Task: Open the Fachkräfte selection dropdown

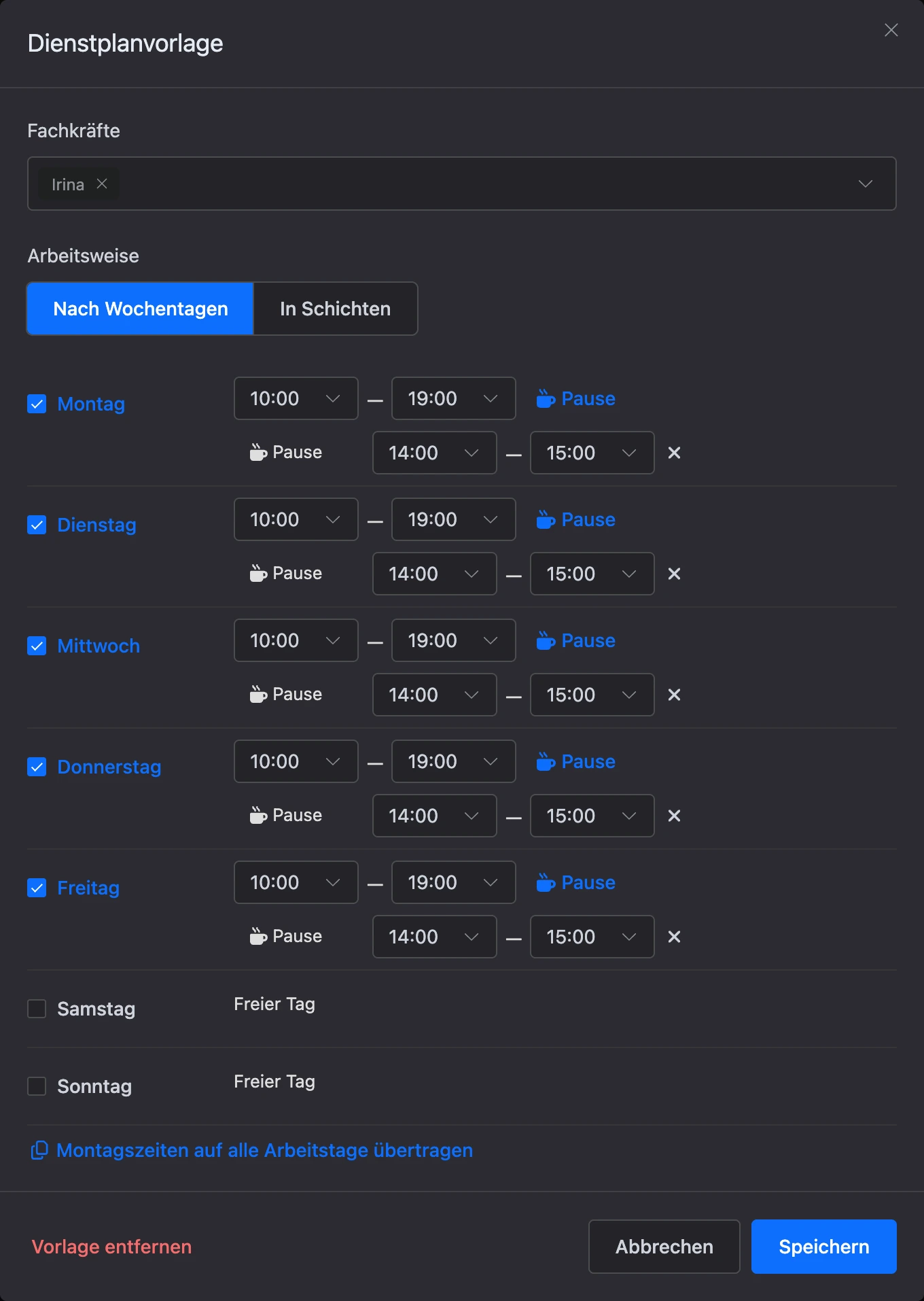Action: 462,184
